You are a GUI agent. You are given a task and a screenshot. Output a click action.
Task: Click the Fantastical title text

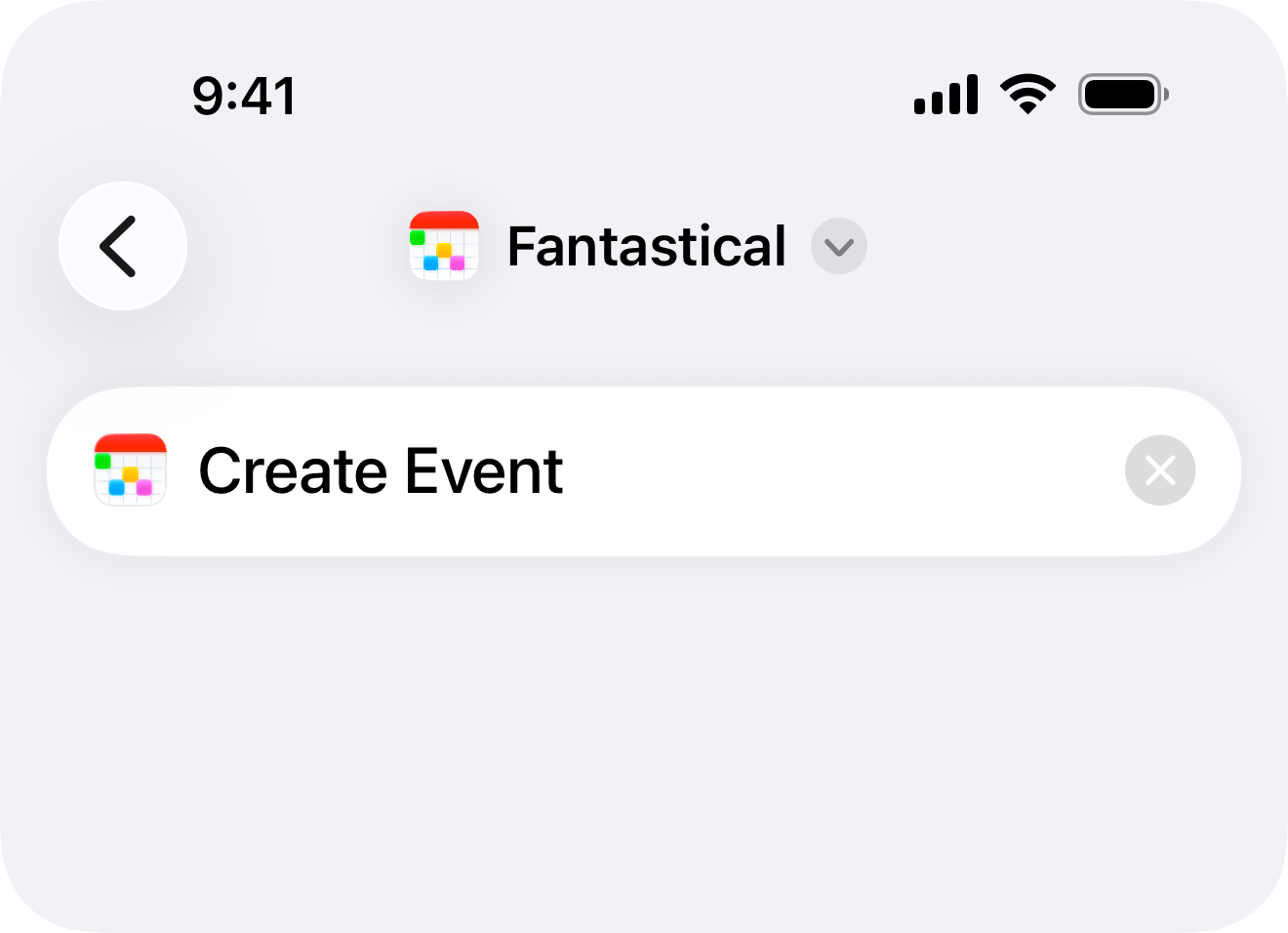point(647,246)
